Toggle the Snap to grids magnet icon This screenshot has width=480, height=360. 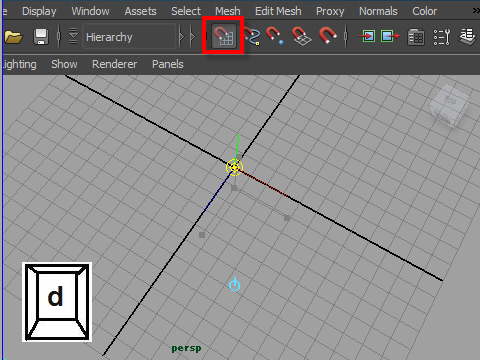click(223, 35)
